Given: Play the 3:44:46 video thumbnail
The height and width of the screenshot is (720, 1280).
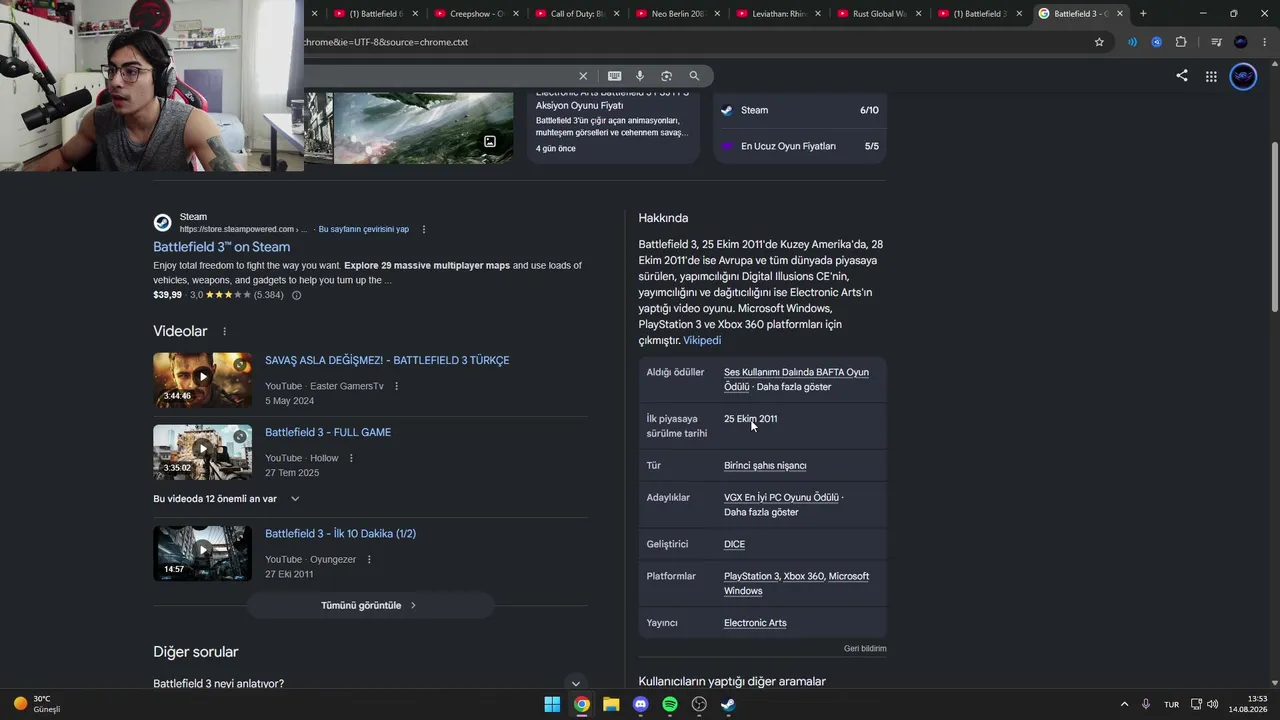Looking at the screenshot, I should (x=202, y=380).
